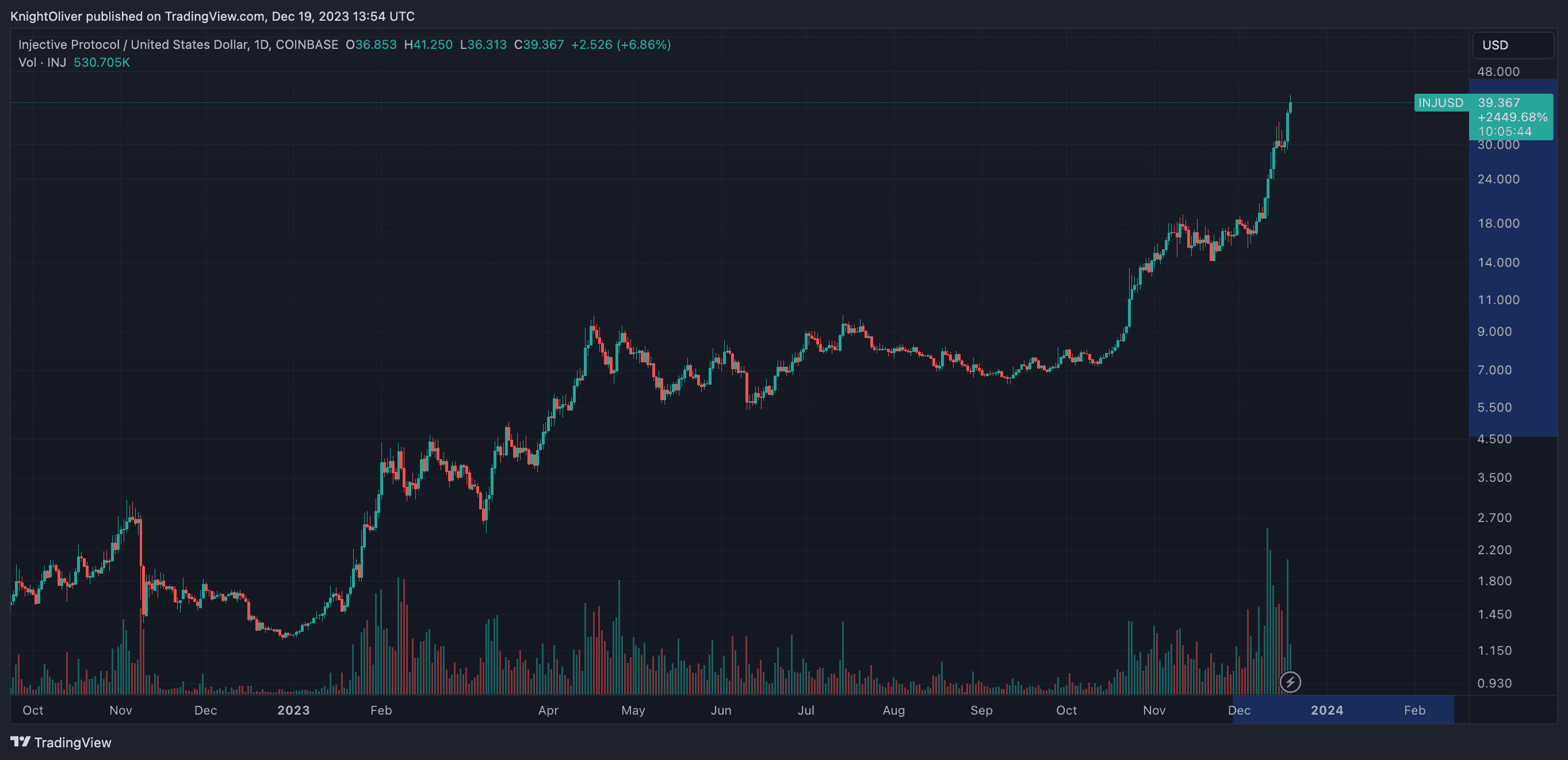
Task: Click the close value C39.367
Action: point(539,44)
